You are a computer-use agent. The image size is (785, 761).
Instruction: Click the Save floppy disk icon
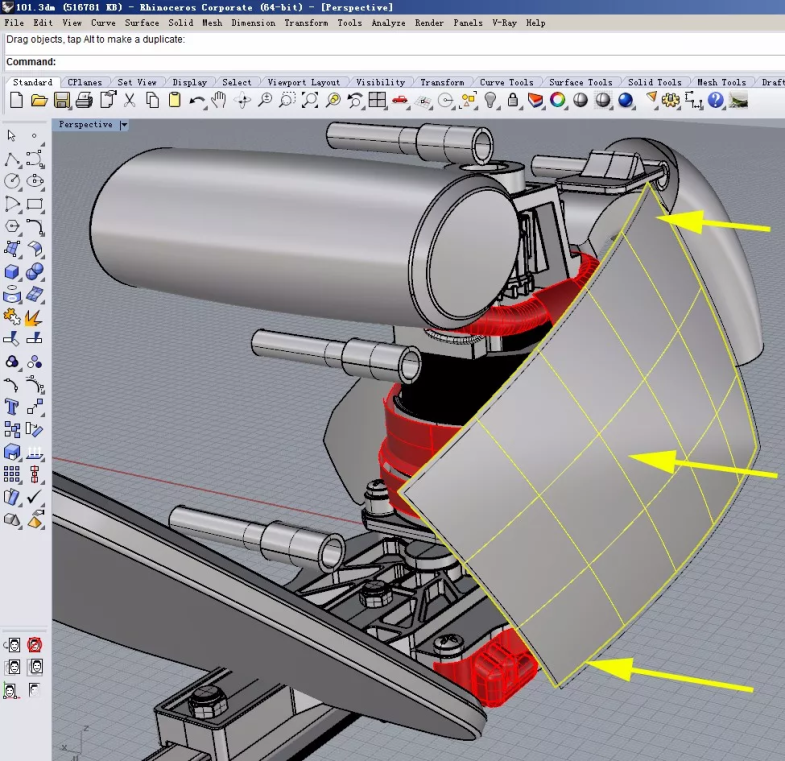tap(62, 100)
